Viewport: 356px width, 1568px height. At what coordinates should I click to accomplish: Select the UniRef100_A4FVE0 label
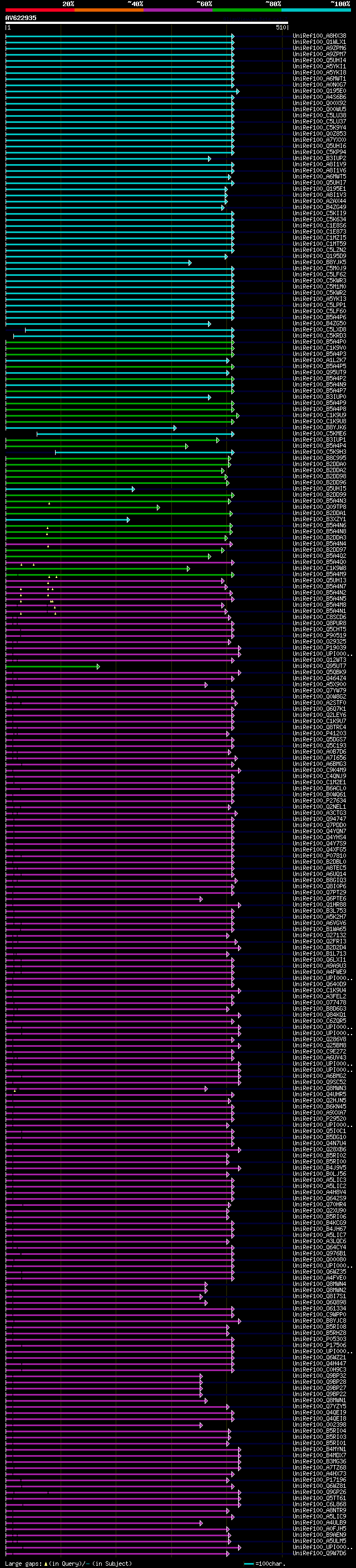pyautogui.click(x=319, y=1279)
